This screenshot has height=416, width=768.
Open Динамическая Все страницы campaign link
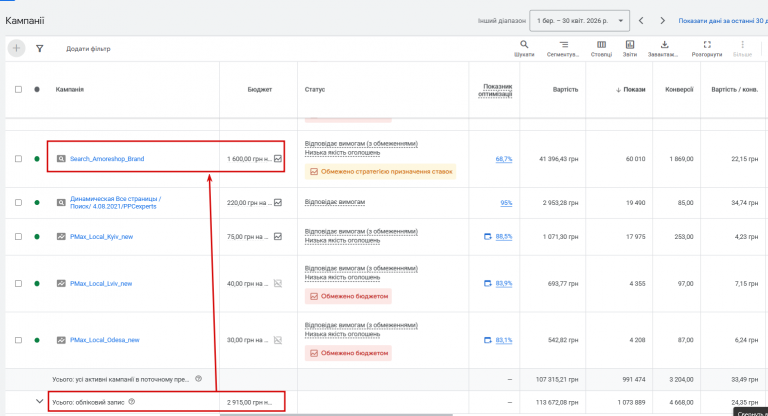tap(116, 202)
